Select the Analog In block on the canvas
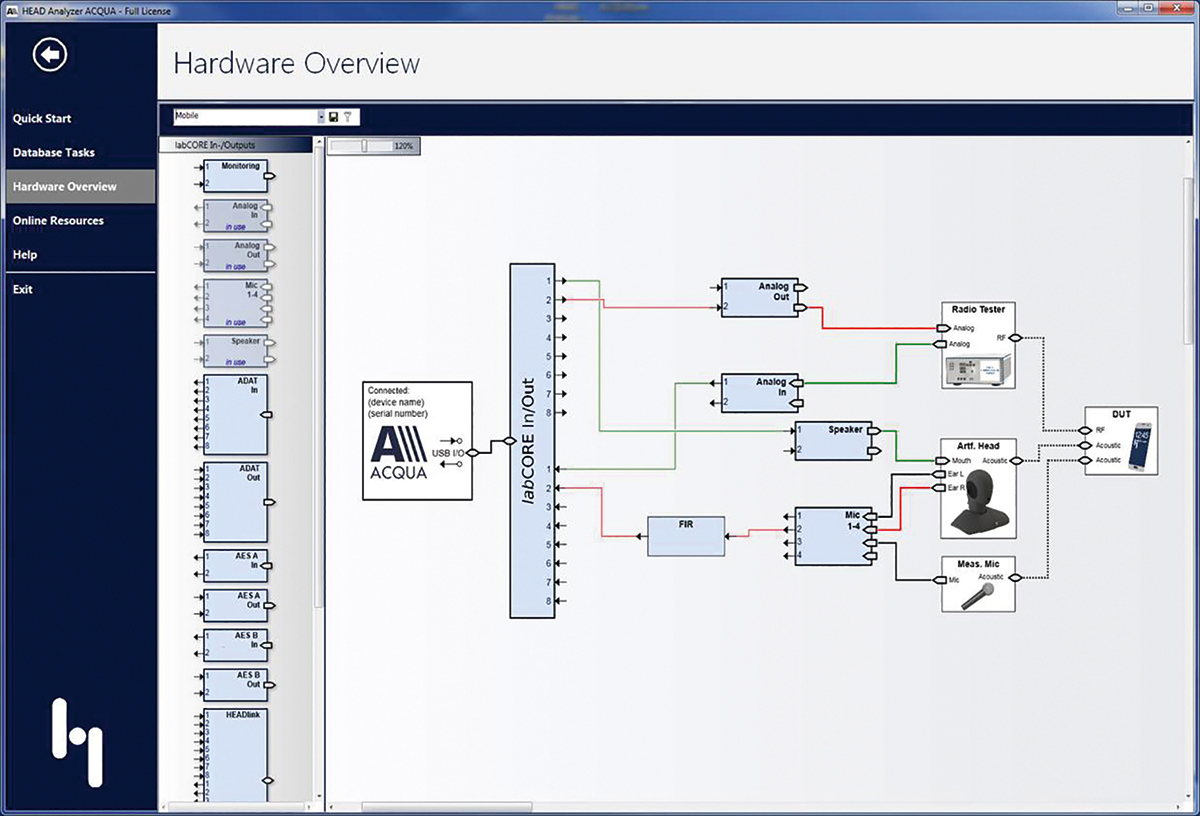 (760, 392)
